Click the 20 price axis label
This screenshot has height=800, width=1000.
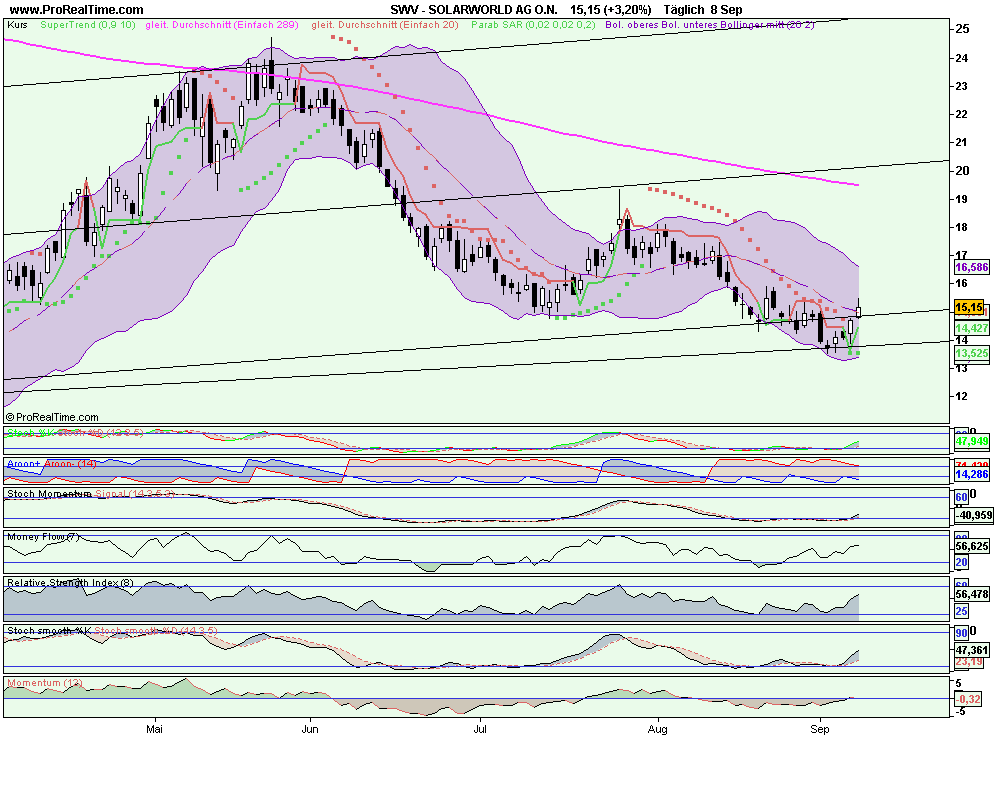(x=962, y=170)
